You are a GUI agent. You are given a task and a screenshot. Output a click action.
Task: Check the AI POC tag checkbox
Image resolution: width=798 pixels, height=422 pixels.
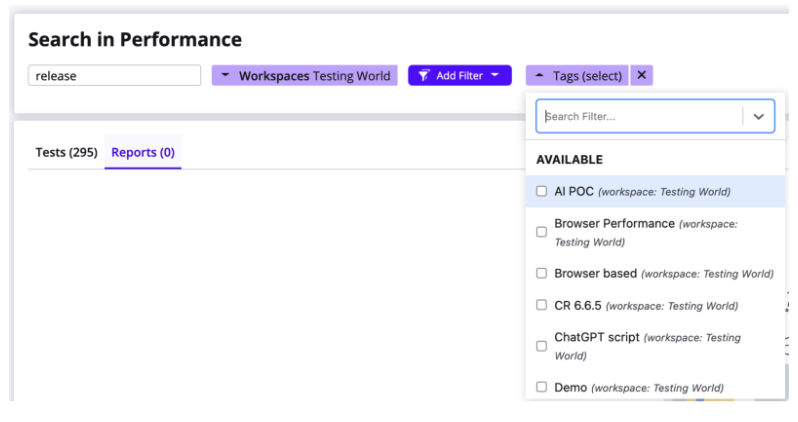click(x=542, y=191)
